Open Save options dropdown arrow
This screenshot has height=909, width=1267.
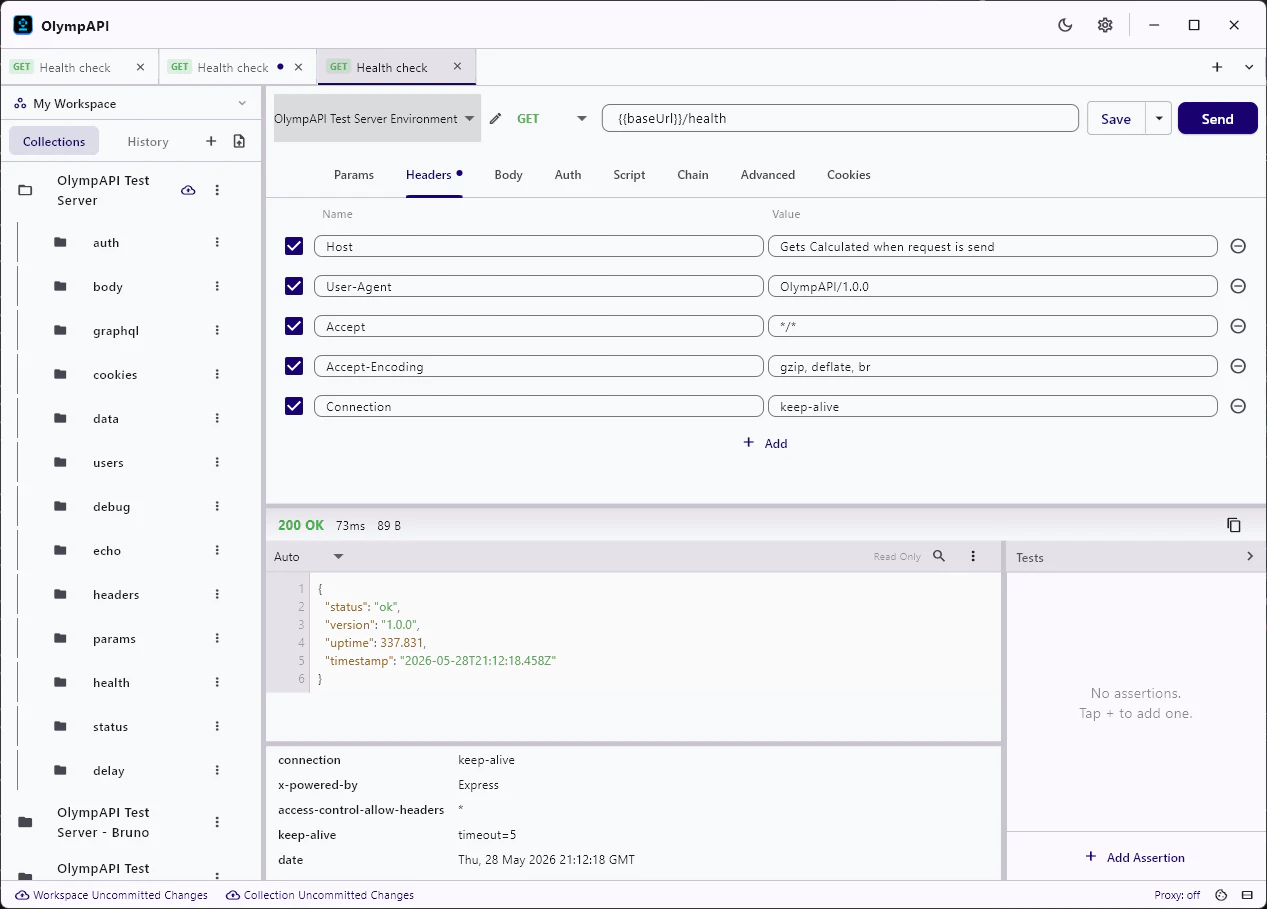click(1158, 118)
